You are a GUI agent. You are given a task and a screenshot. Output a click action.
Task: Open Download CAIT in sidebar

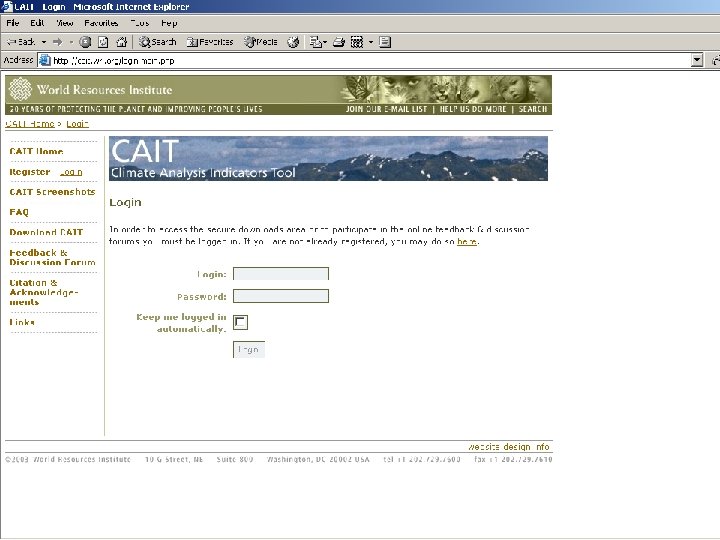(46, 232)
